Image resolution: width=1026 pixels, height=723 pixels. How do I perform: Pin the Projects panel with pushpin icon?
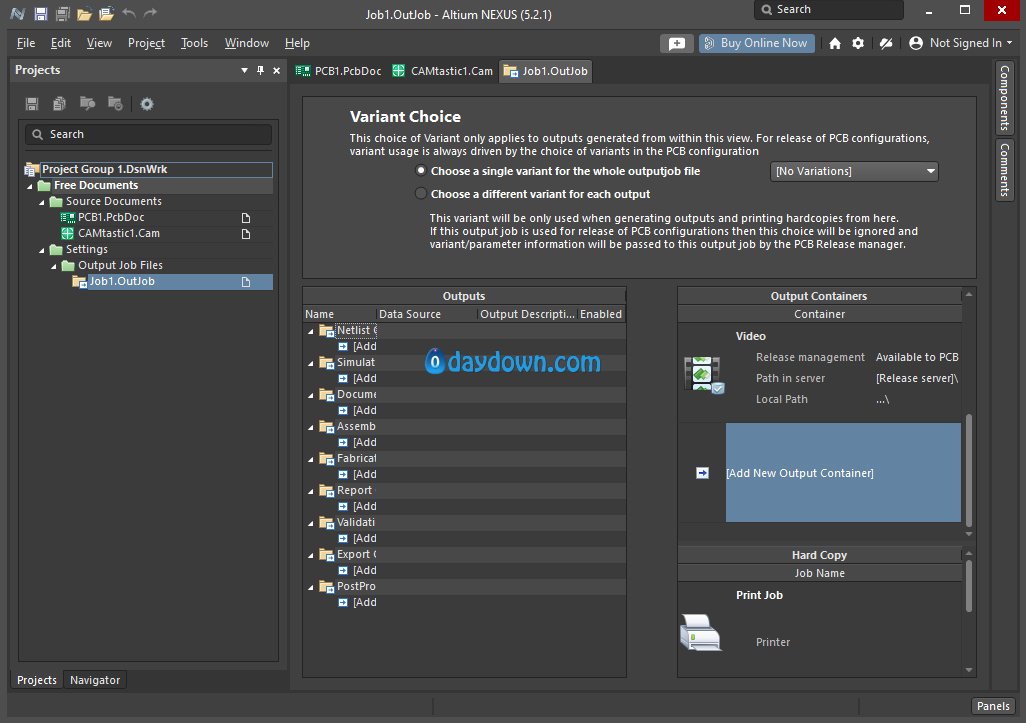(x=261, y=70)
